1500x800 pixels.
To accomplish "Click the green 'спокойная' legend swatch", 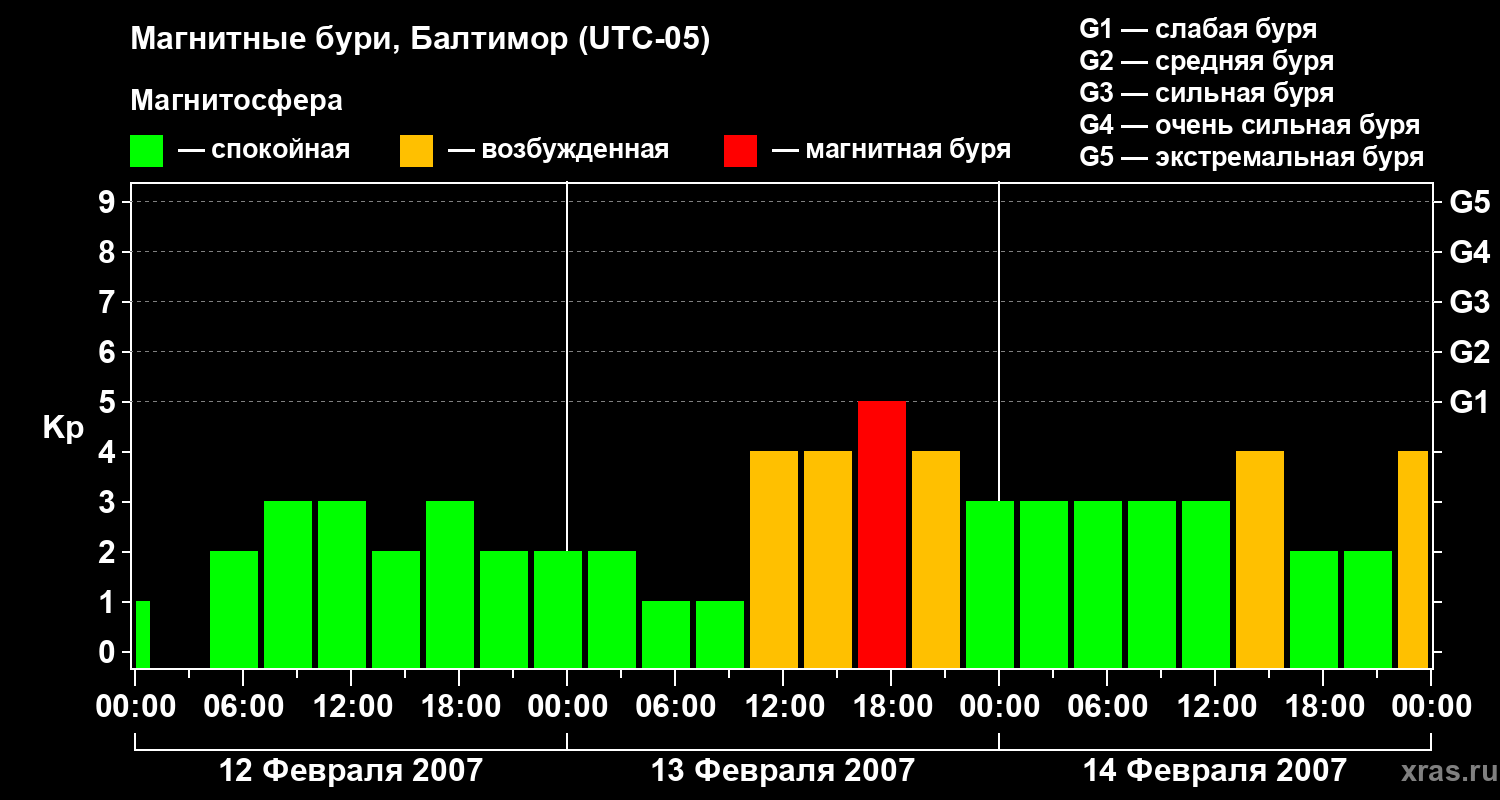I will tap(146, 151).
